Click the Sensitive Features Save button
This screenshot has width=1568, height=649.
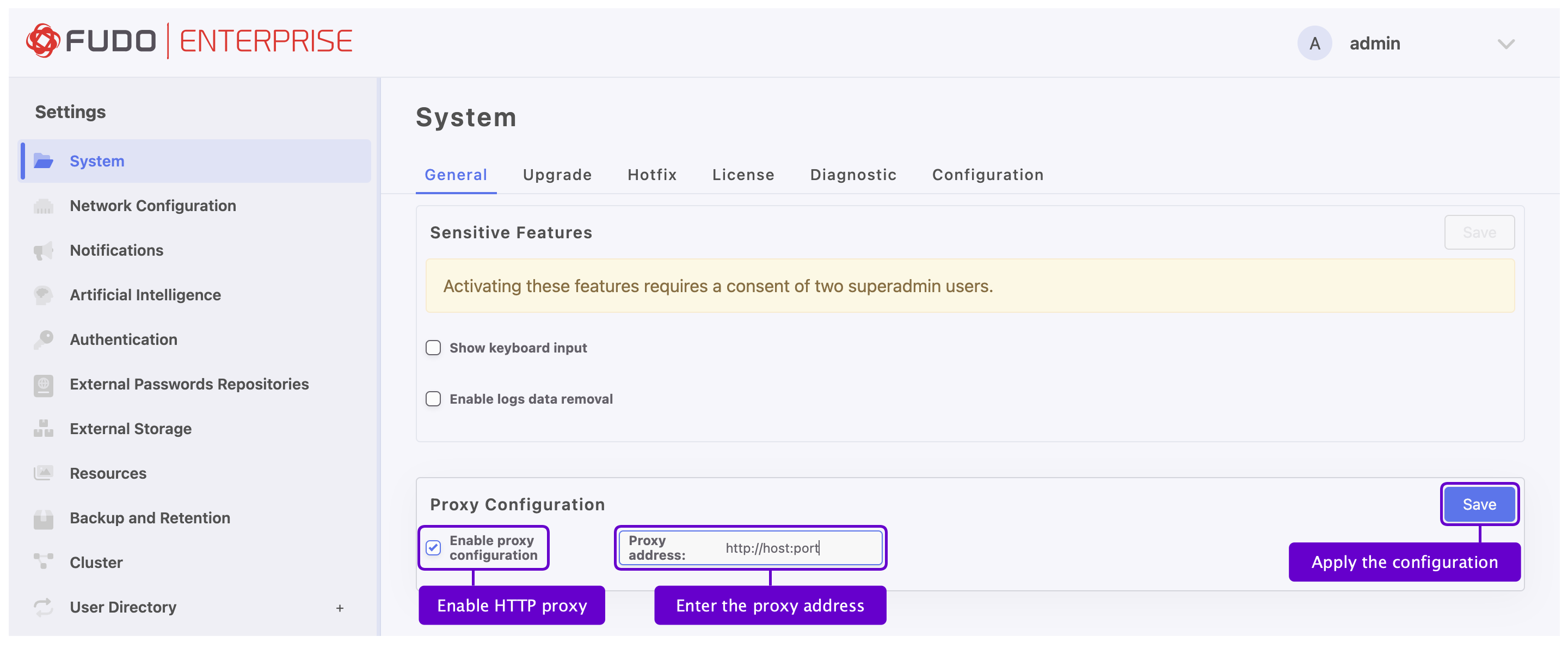(1480, 232)
